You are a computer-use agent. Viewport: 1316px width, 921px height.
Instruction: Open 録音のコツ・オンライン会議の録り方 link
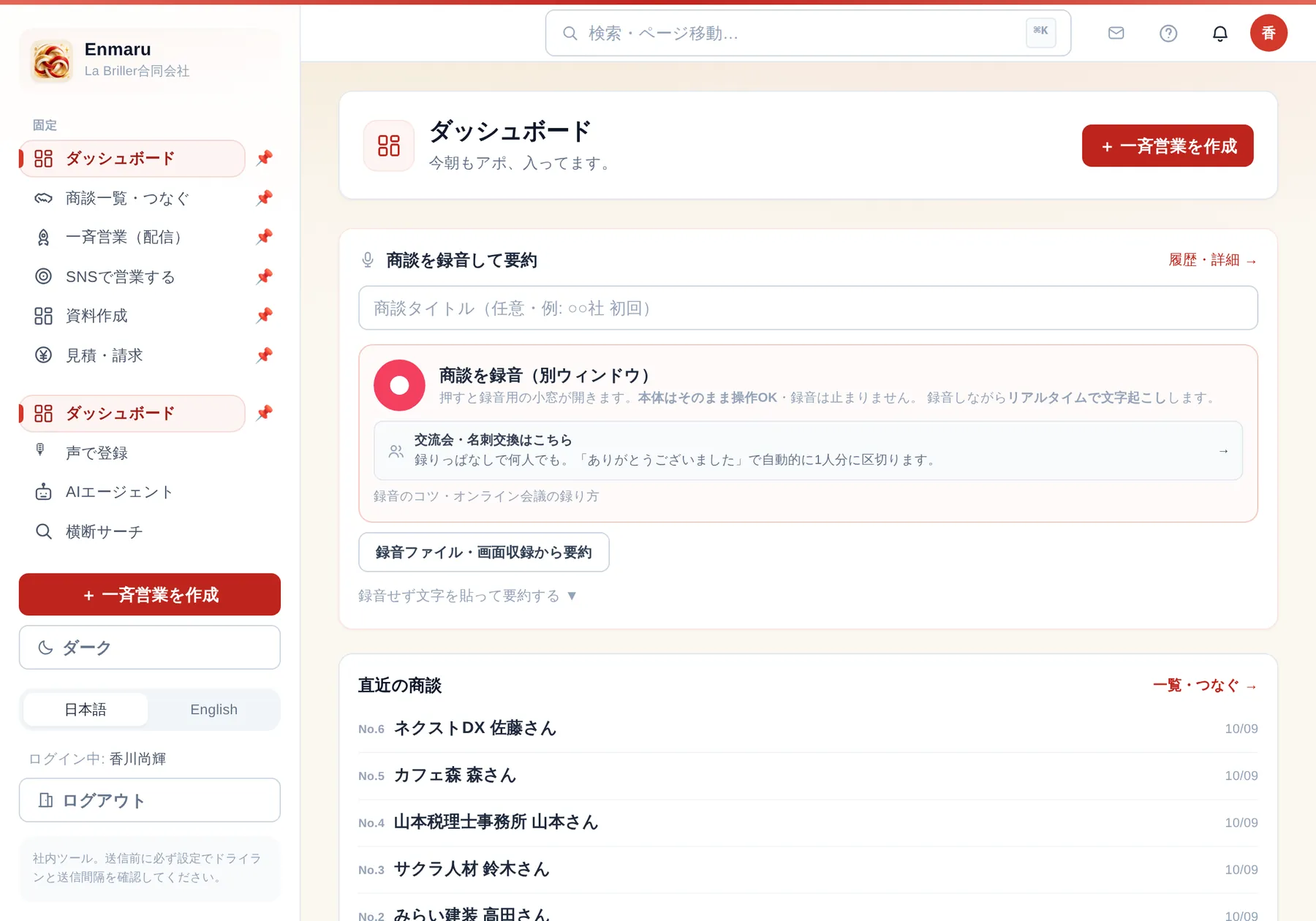[486, 496]
